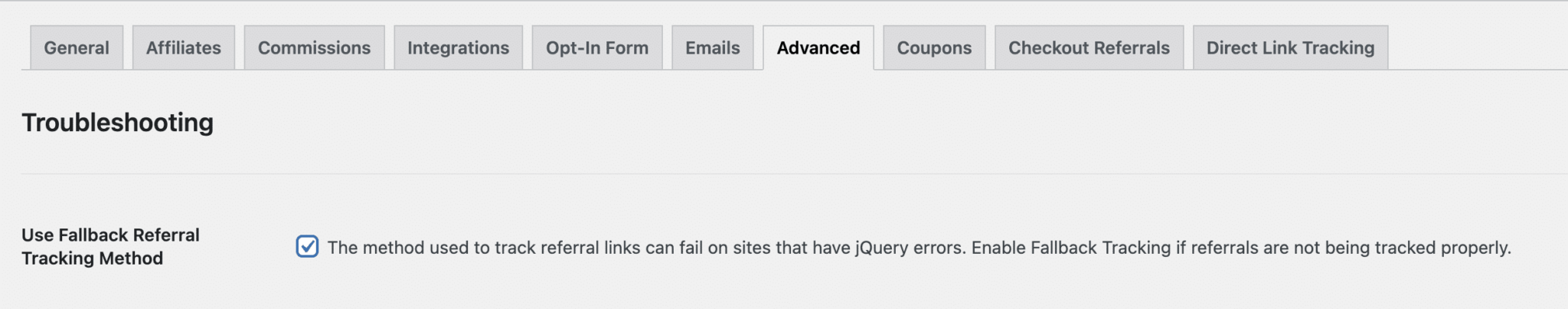This screenshot has height=309, width=1568.
Task: Go to the Commissions tab
Action: pos(314,48)
